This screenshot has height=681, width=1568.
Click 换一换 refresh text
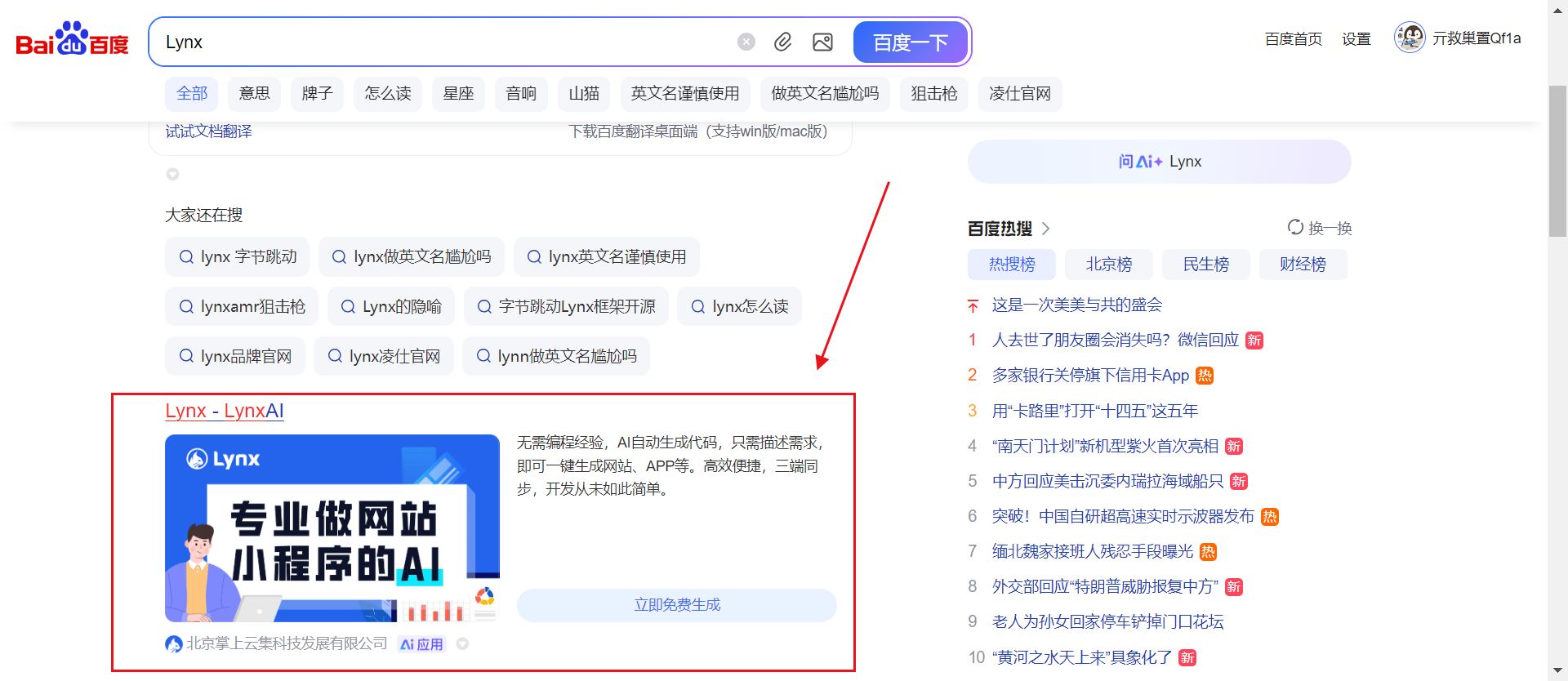(x=1330, y=228)
